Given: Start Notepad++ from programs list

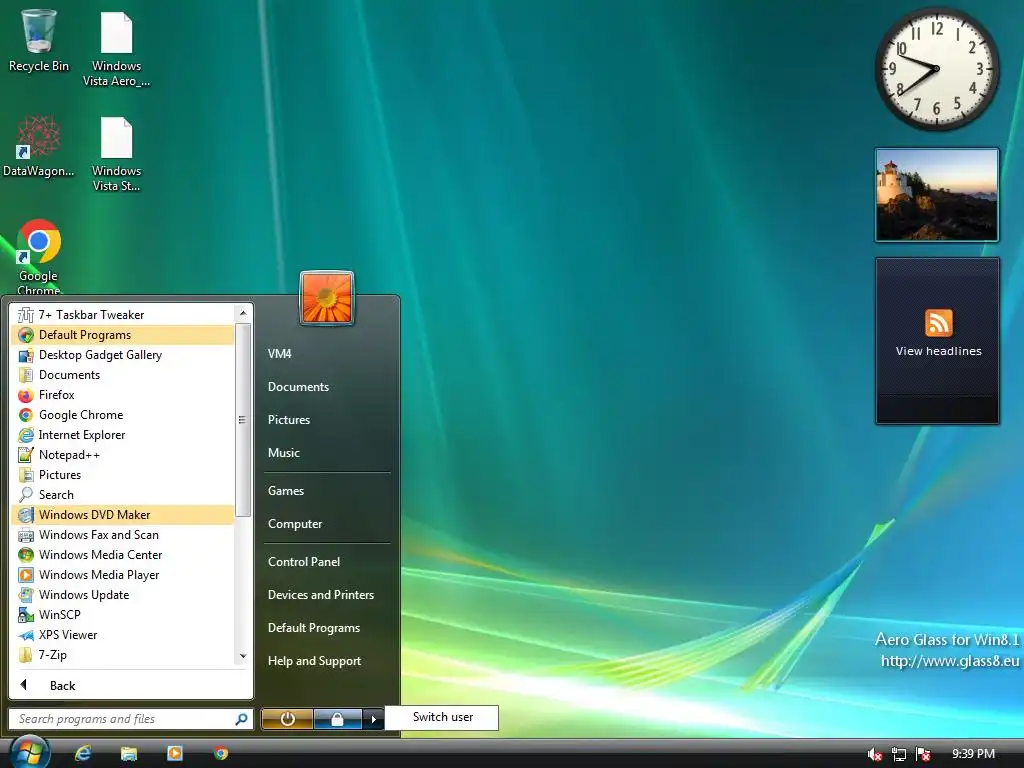Looking at the screenshot, I should tap(123, 455).
